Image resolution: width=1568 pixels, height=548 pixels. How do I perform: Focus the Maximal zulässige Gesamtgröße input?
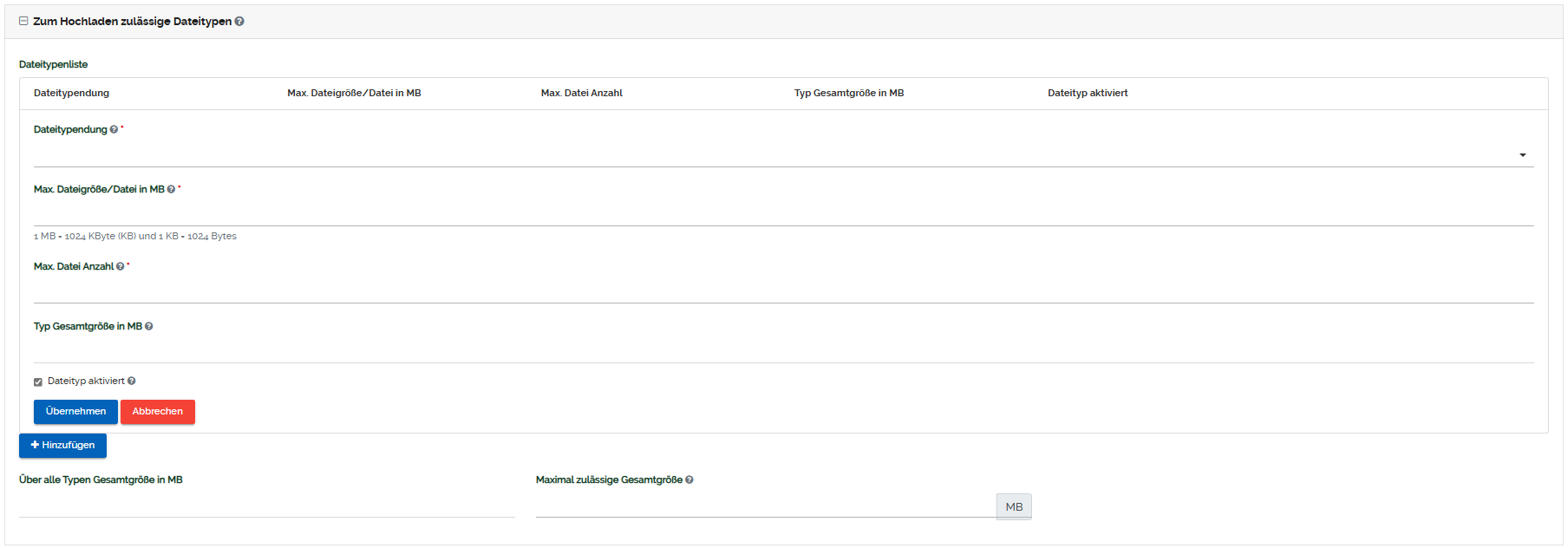coord(765,506)
